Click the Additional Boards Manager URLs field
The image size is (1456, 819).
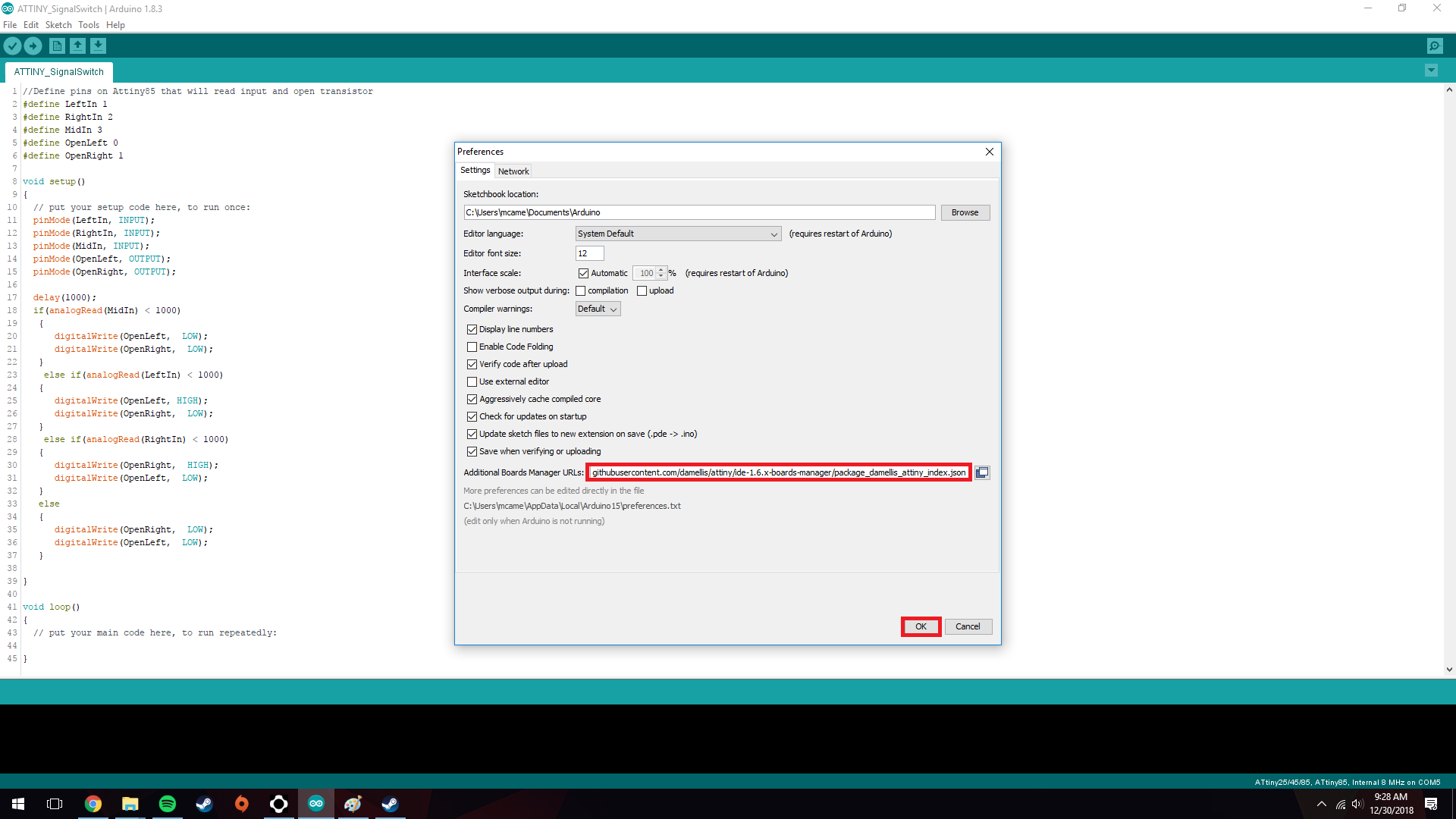pos(779,472)
